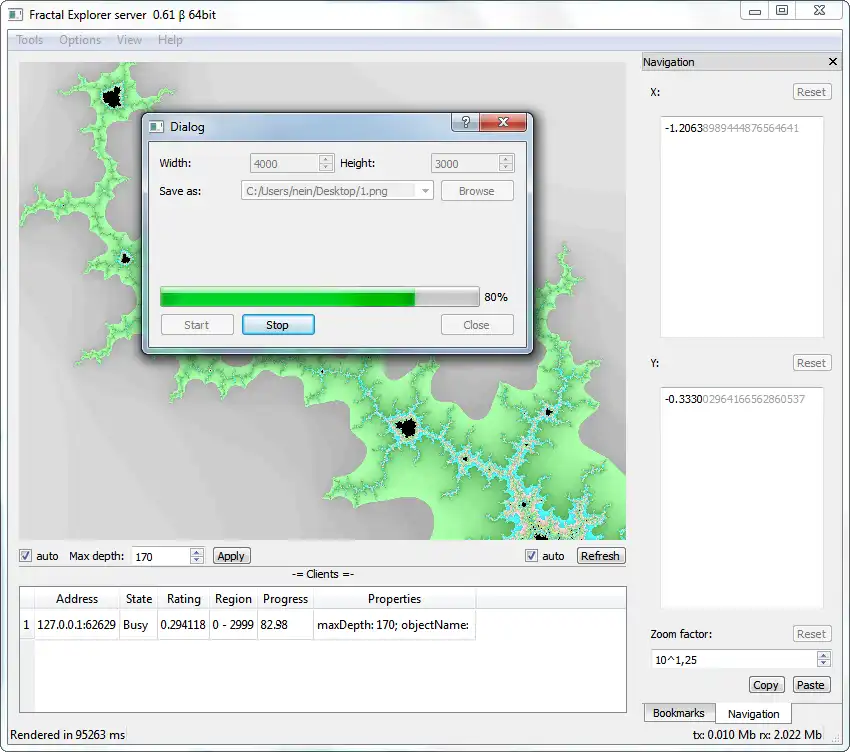The width and height of the screenshot is (850, 752).
Task: Click the green rendering progress bar
Action: [319, 297]
